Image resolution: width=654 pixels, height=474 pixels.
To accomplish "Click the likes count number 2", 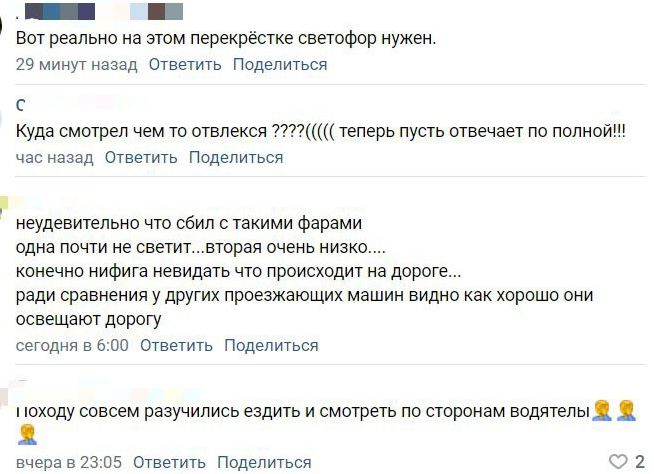I will pos(640,461).
